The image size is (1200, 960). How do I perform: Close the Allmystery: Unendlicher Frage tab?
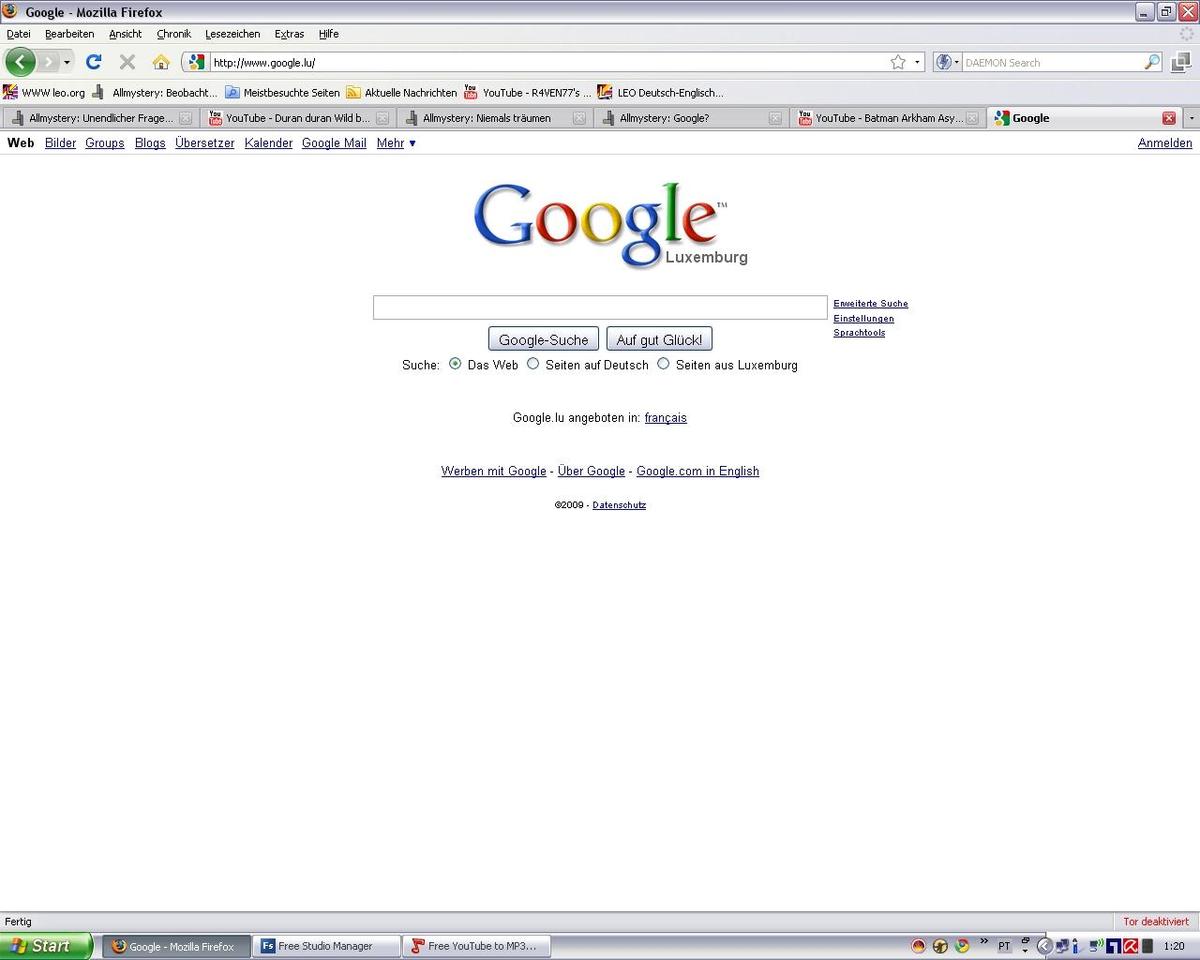185,118
